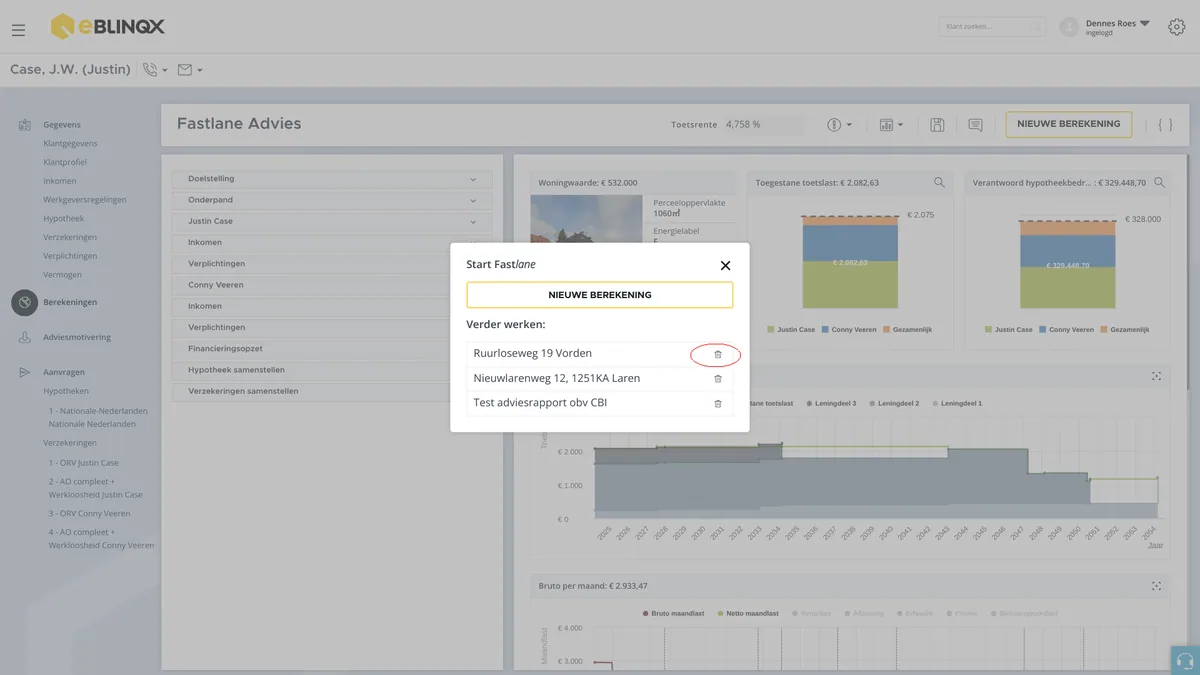Open the email envelope dropdown
The image size is (1200, 675).
coord(190,70)
